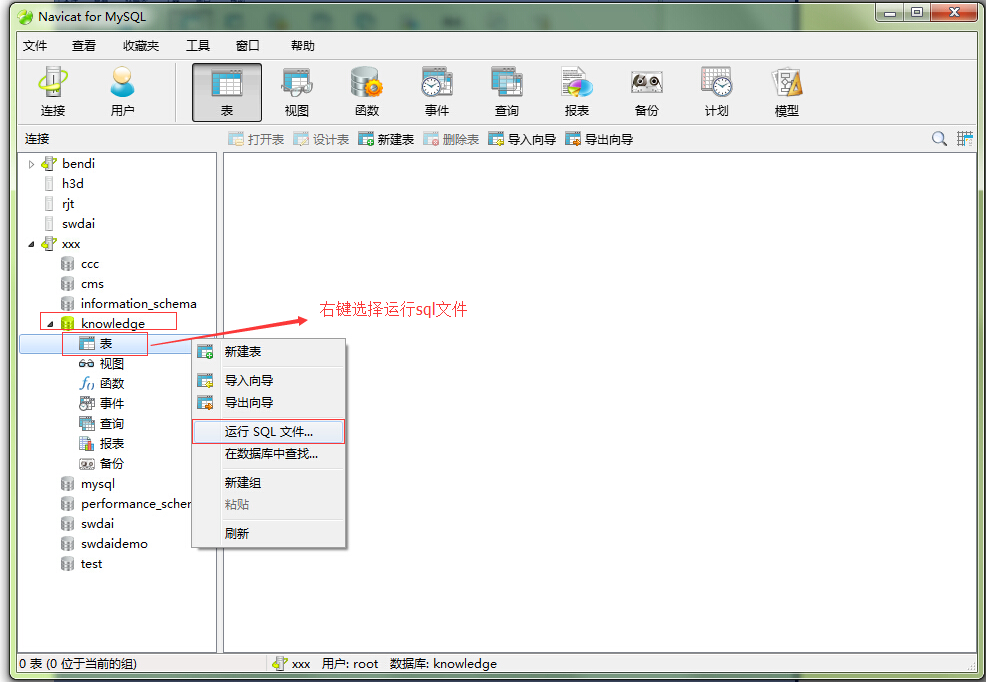Select the swdai connection in the tree

[x=79, y=224]
